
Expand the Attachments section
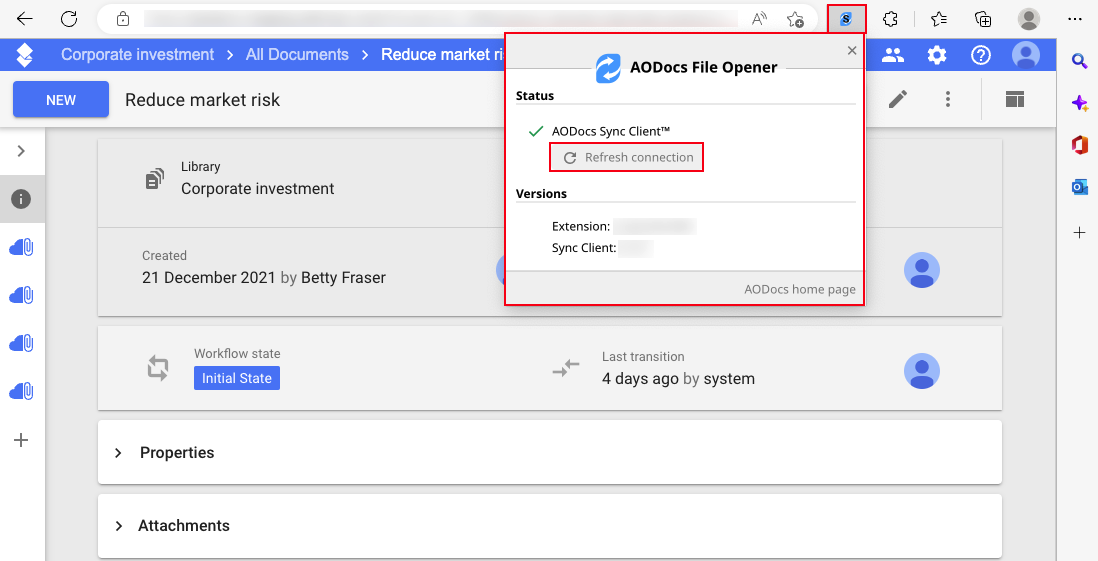point(550,525)
